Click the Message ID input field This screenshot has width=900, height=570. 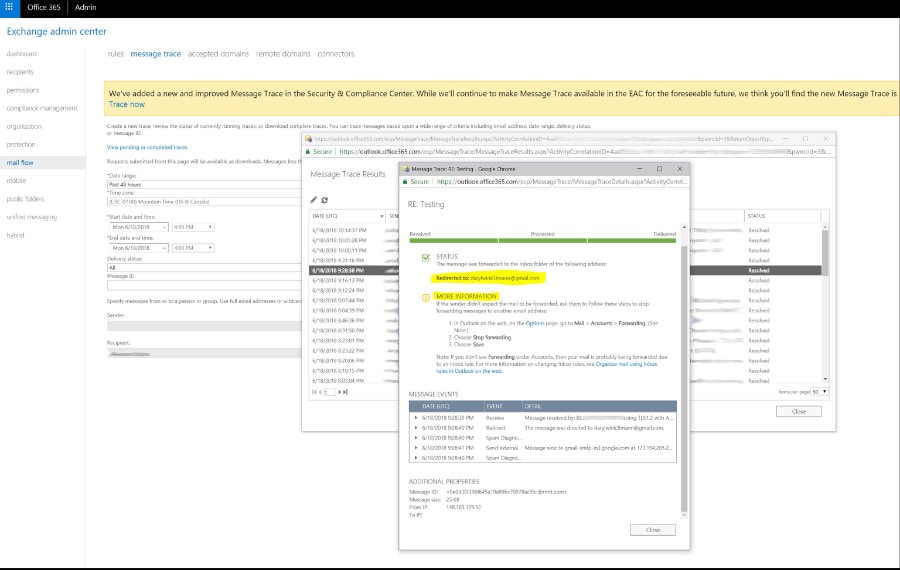click(204, 285)
